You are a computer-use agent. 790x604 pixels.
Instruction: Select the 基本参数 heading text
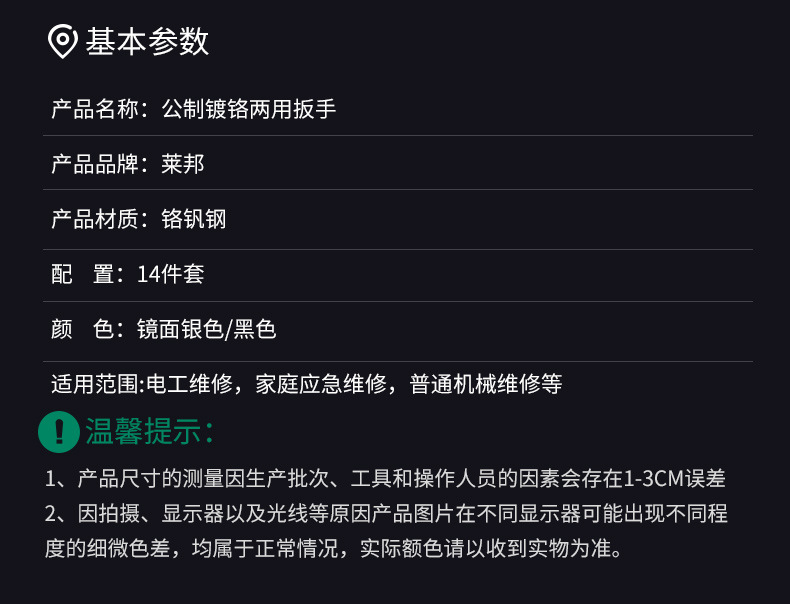point(147,42)
